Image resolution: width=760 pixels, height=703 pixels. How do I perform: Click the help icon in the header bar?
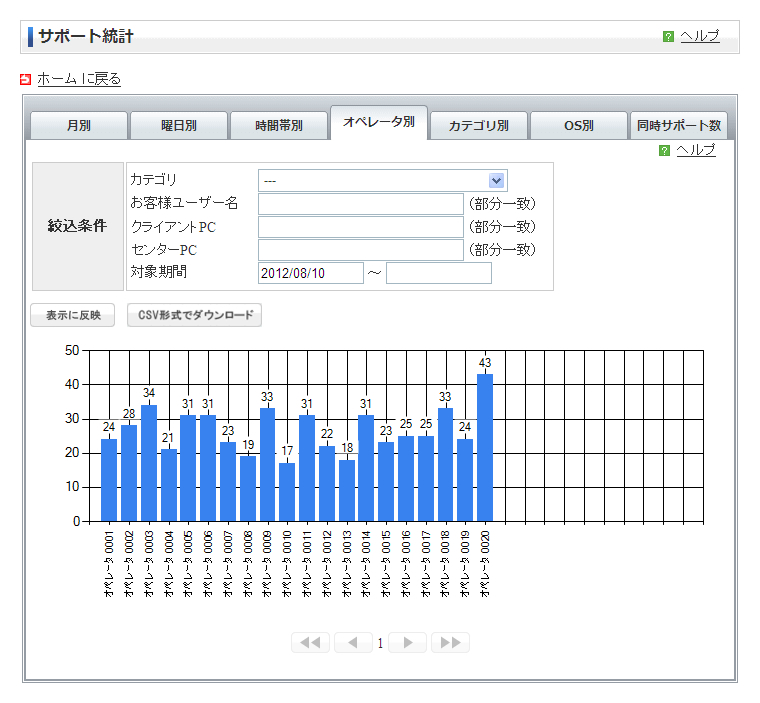[x=669, y=37]
